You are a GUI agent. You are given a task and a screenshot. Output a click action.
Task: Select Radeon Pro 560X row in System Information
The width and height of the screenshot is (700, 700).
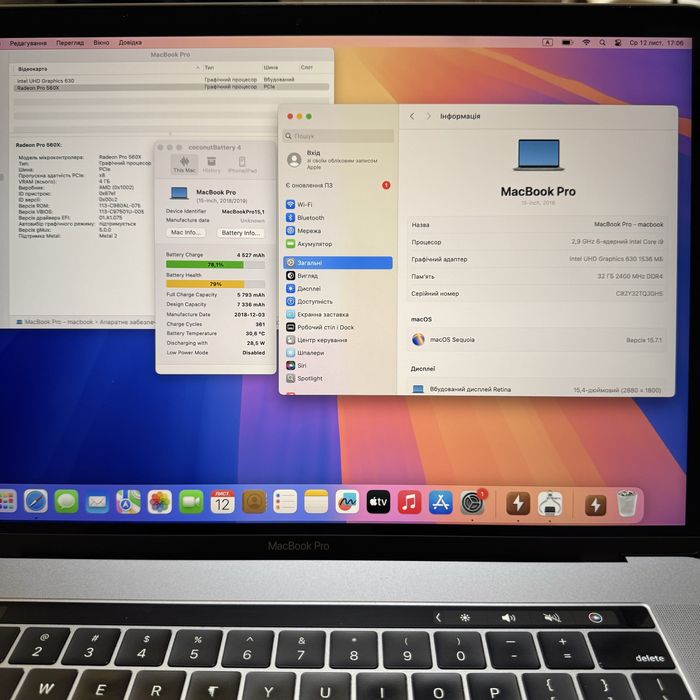pos(172,88)
